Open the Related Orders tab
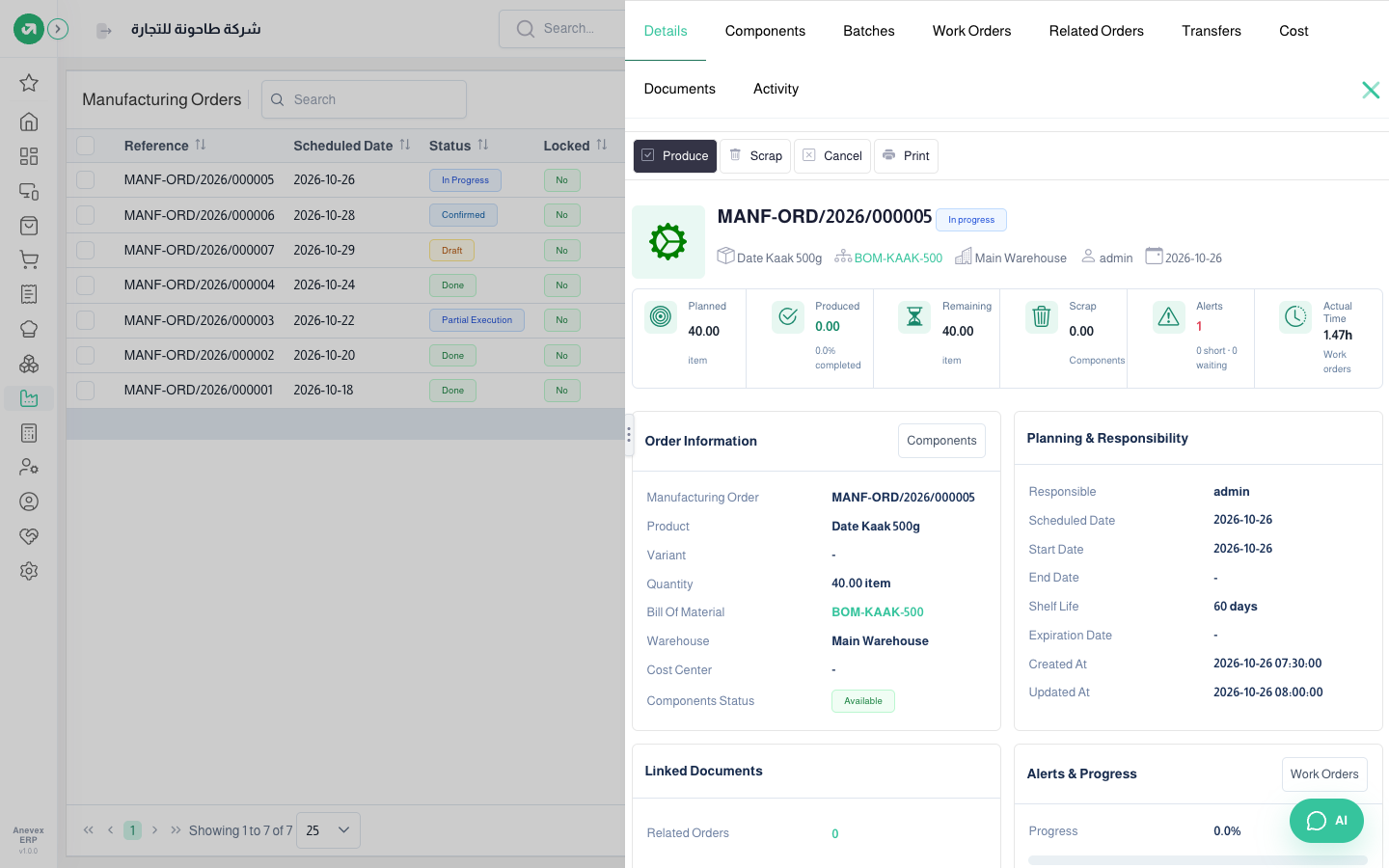The width and height of the screenshot is (1389, 868). (x=1097, y=31)
